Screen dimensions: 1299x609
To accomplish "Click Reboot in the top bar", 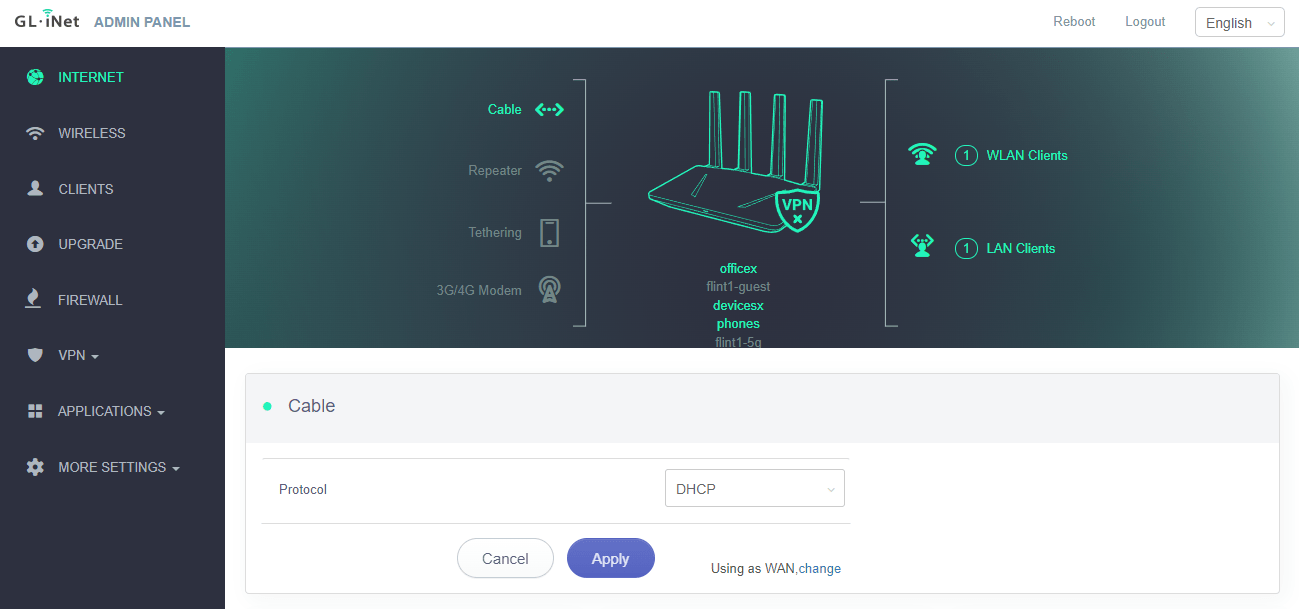I will coord(1074,22).
